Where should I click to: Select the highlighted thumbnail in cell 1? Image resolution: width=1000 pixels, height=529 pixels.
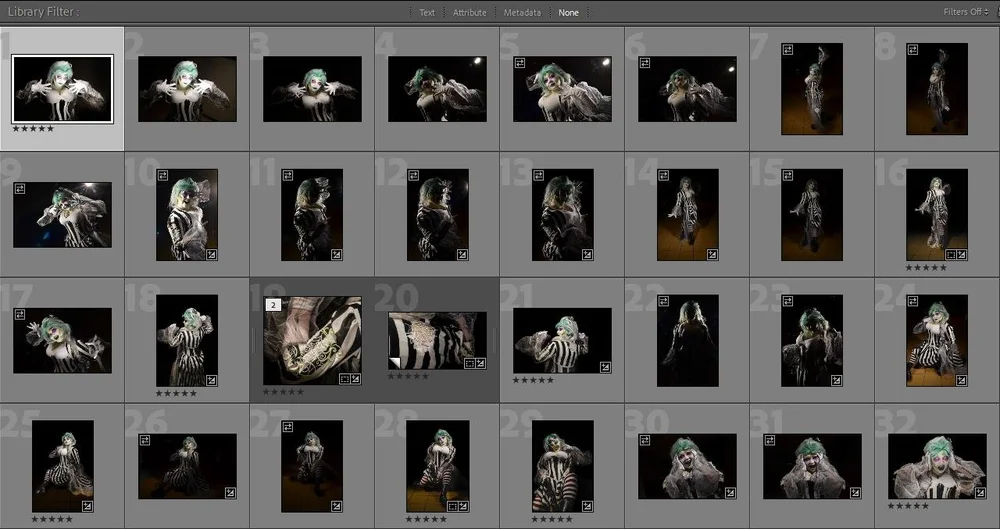pyautogui.click(x=62, y=89)
